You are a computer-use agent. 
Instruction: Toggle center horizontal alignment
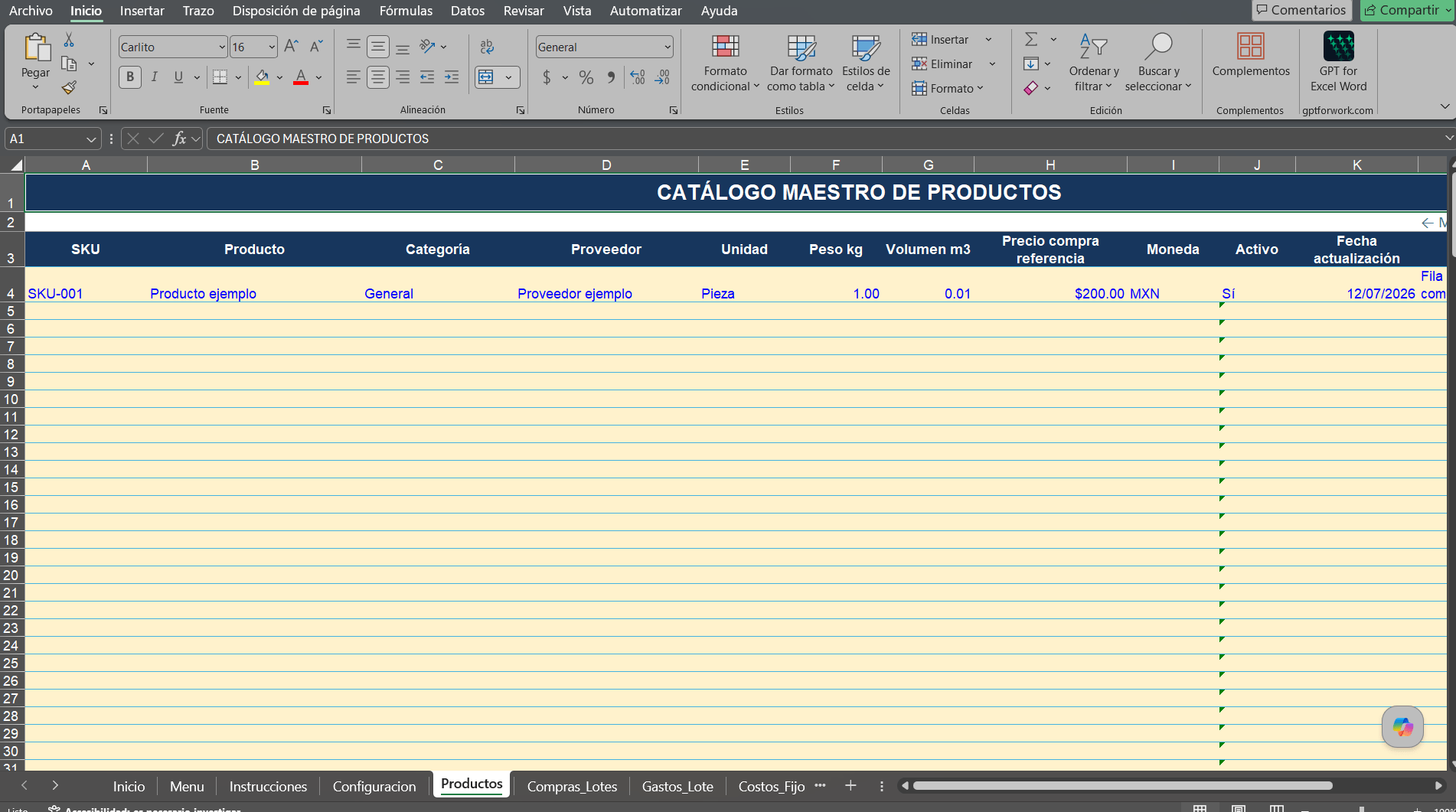point(378,77)
